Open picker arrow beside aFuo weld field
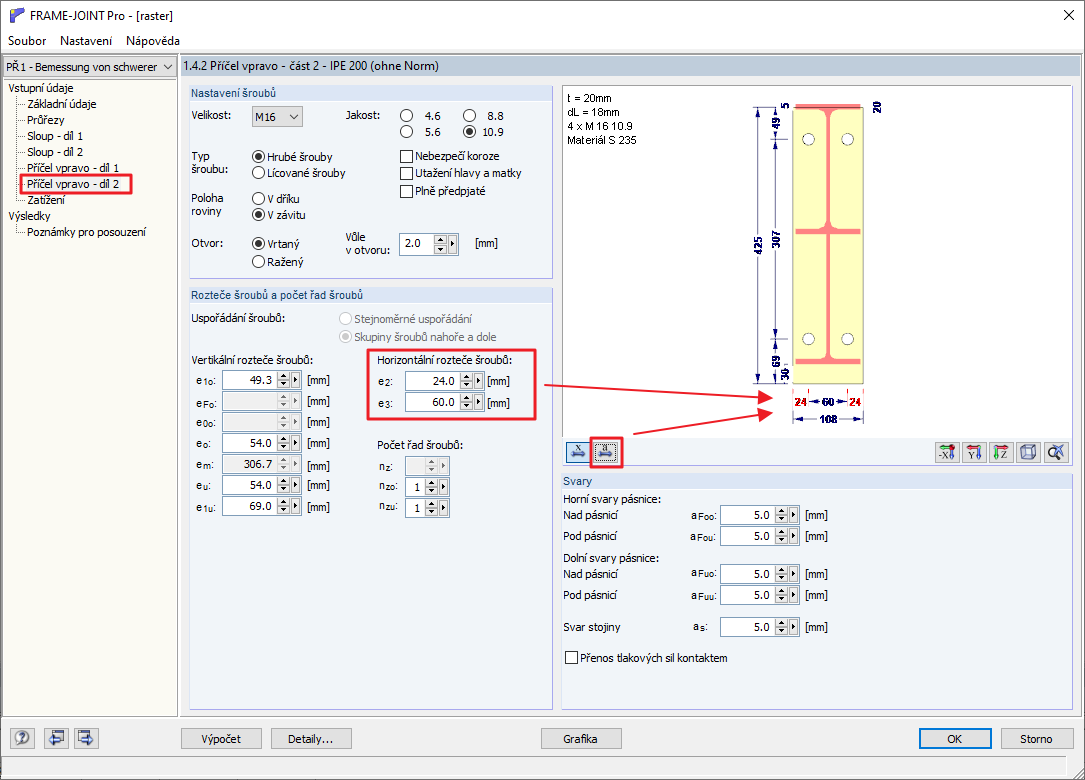 coord(794,574)
